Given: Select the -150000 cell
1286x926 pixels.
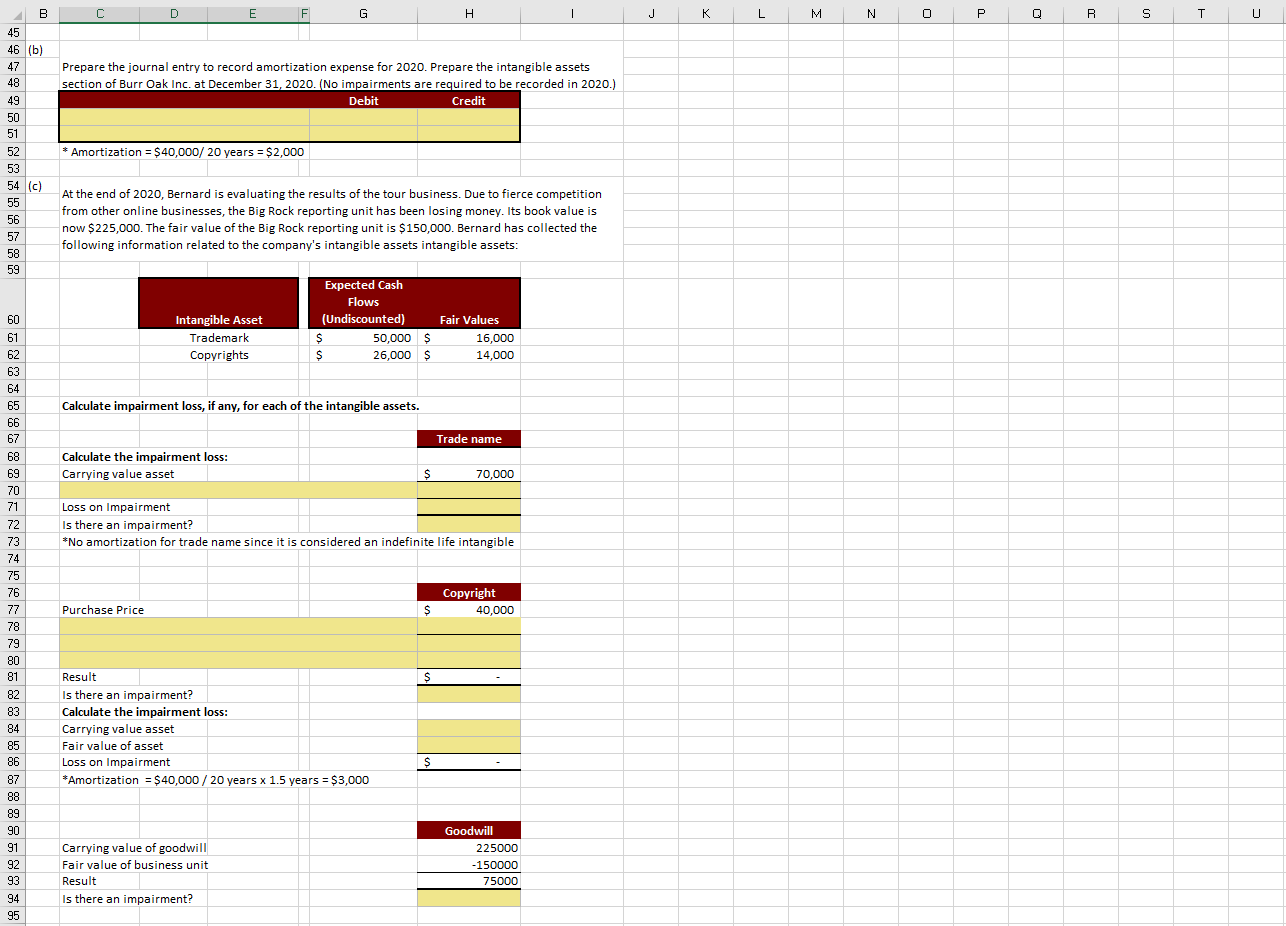Looking at the screenshot, I should tap(468, 865).
